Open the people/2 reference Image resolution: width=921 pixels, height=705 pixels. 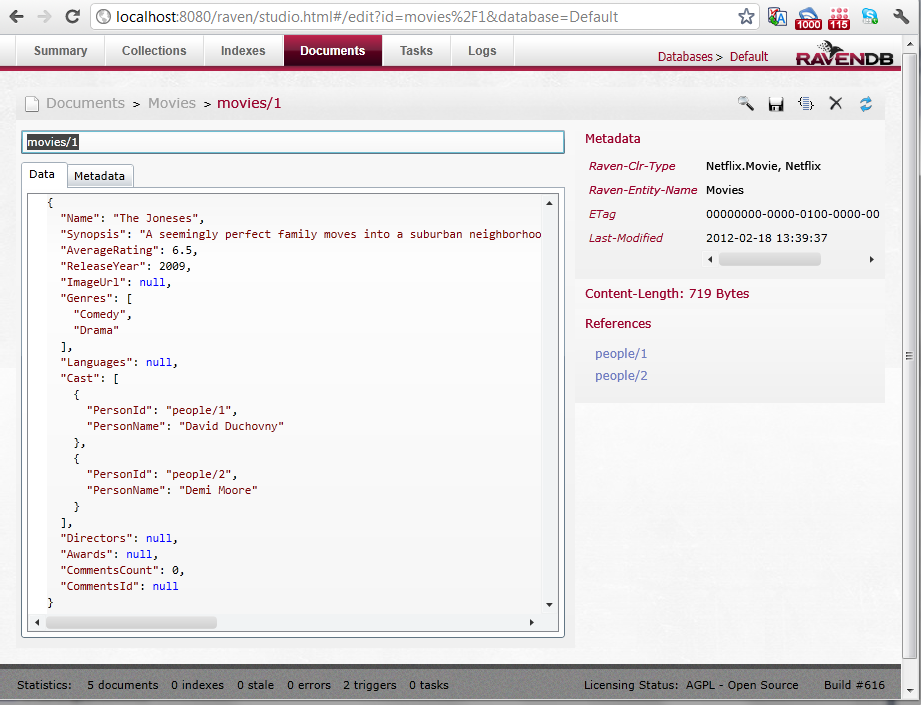coord(621,375)
